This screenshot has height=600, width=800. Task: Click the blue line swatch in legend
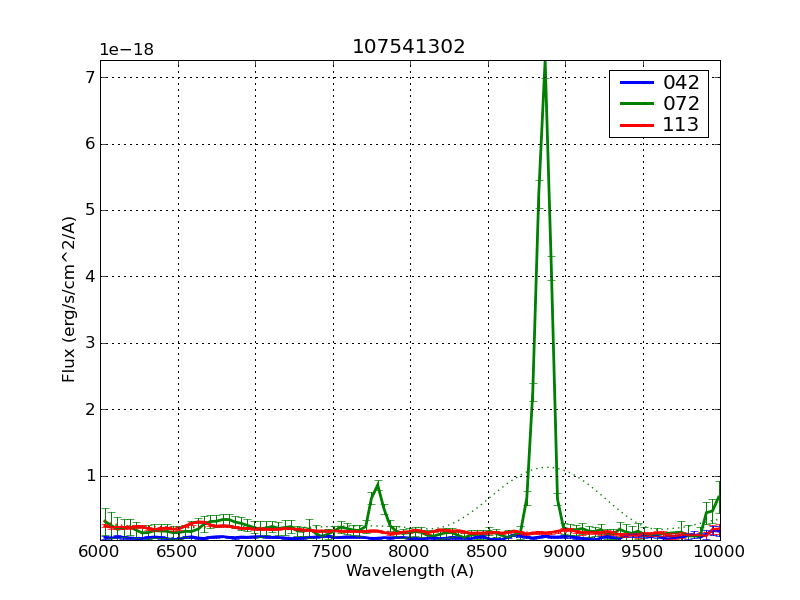coord(634,83)
